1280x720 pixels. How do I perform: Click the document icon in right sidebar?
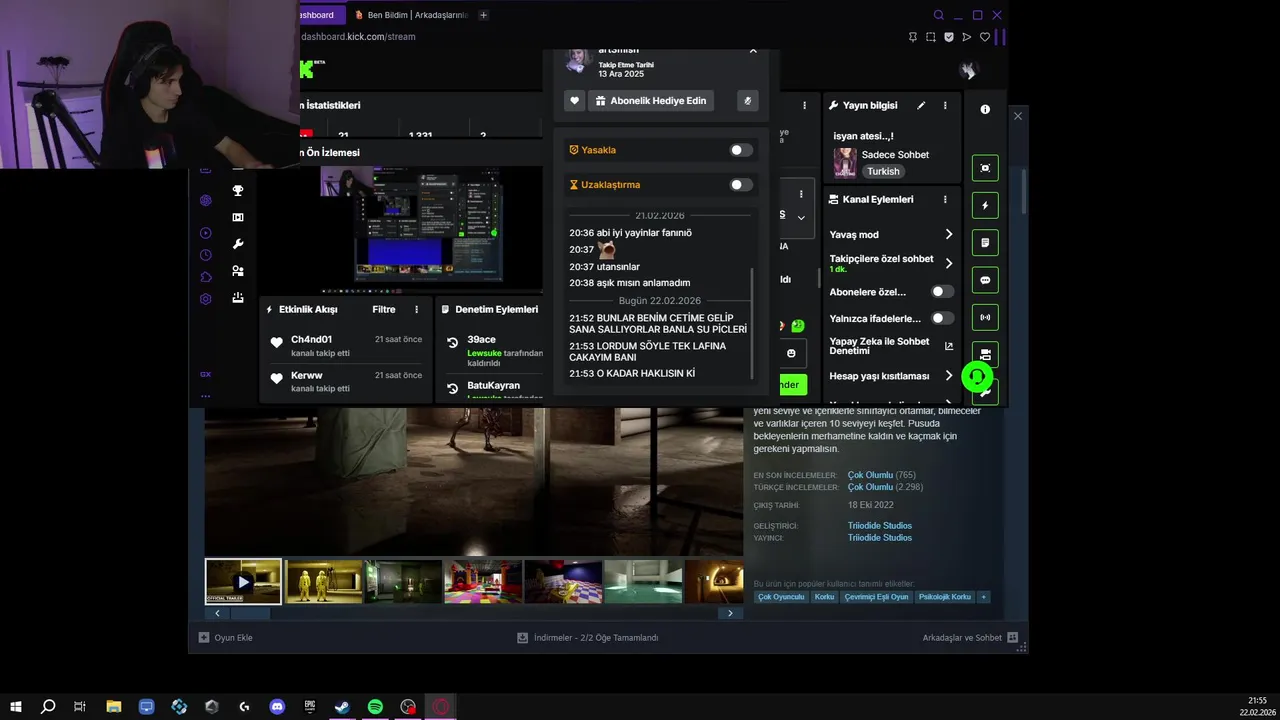(x=985, y=243)
